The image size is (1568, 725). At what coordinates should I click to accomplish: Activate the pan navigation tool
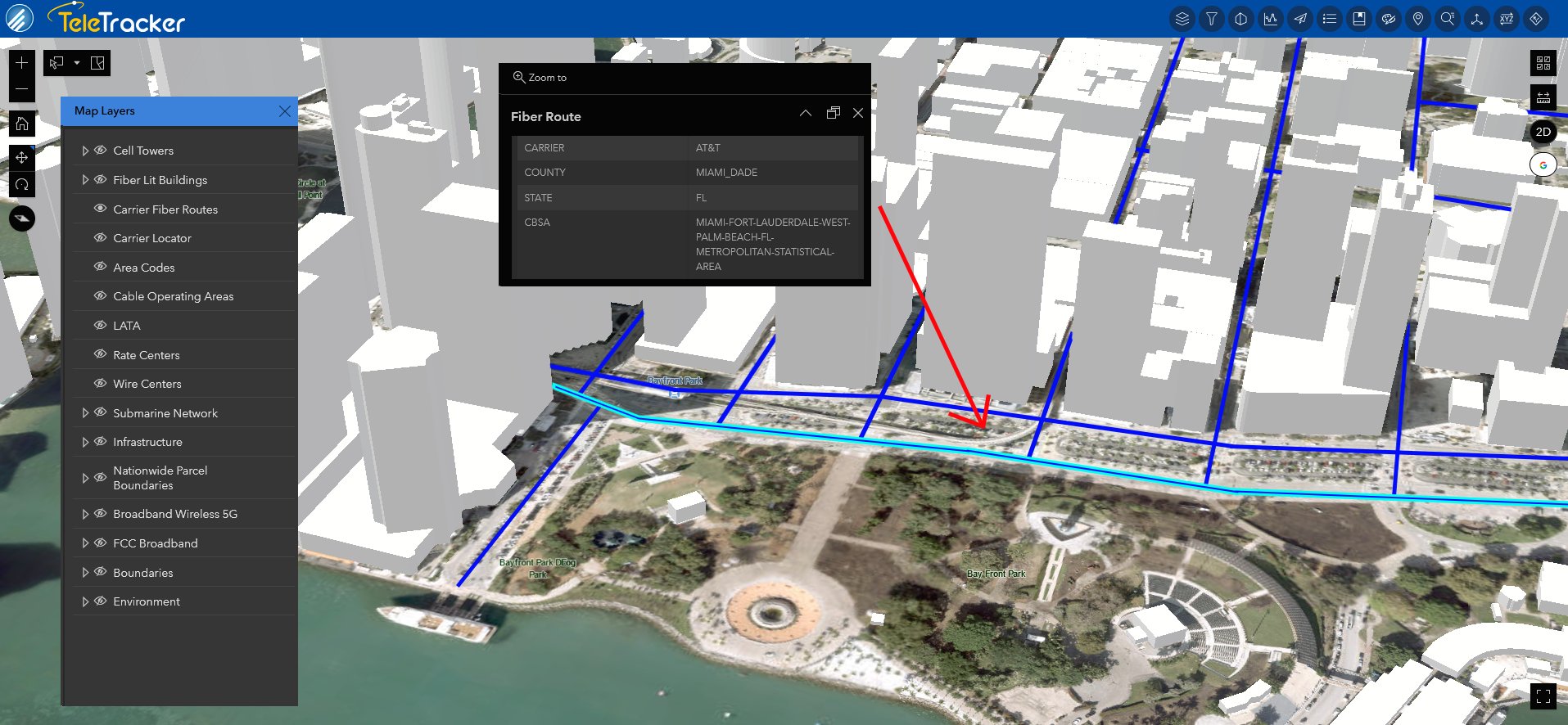coord(22,158)
